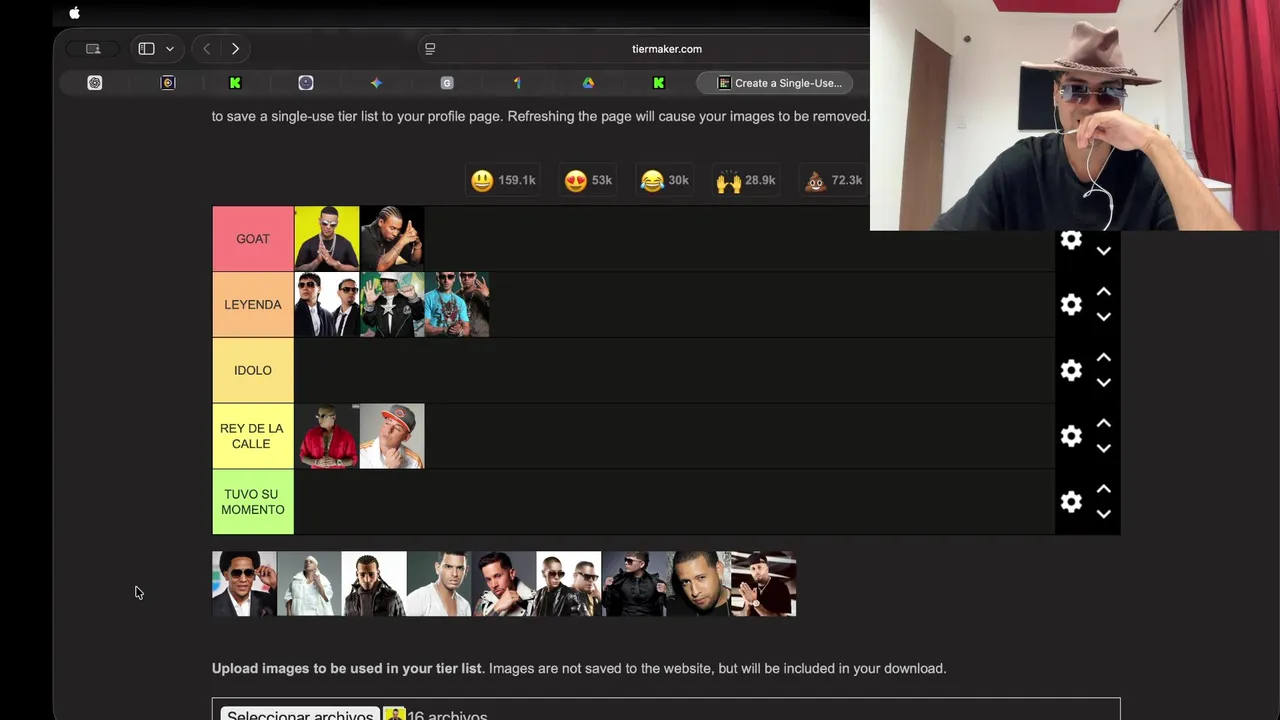Click the green TUVO SU MOMENTO label

click(253, 502)
